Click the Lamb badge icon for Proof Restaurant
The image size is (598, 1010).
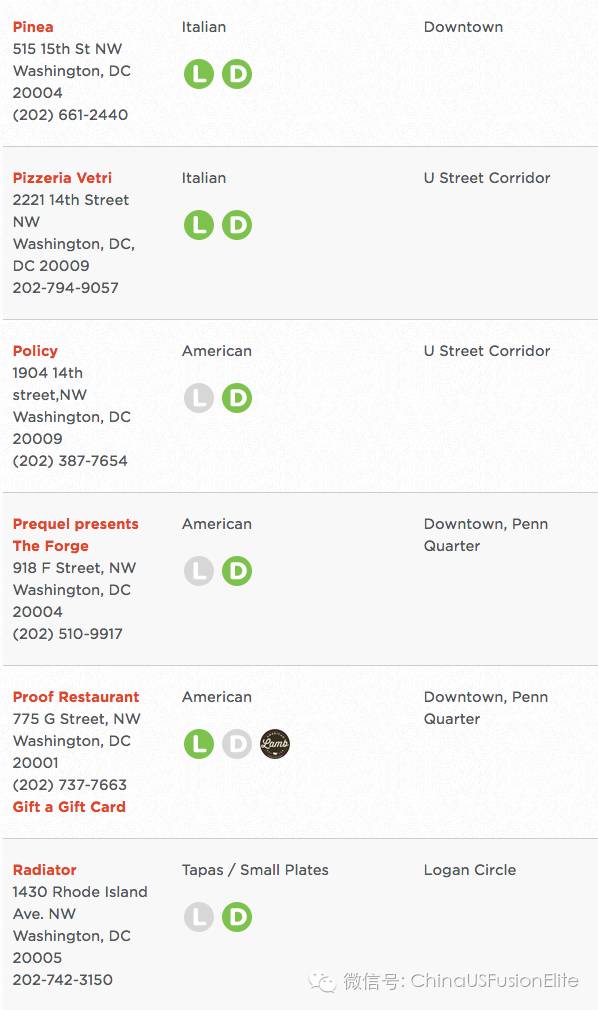pos(275,744)
